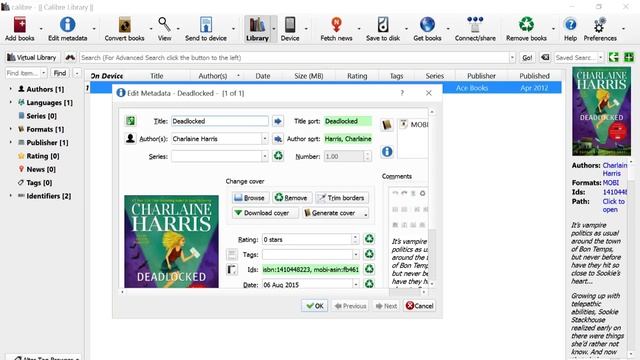Click the Download cover button

pyautogui.click(x=265, y=213)
